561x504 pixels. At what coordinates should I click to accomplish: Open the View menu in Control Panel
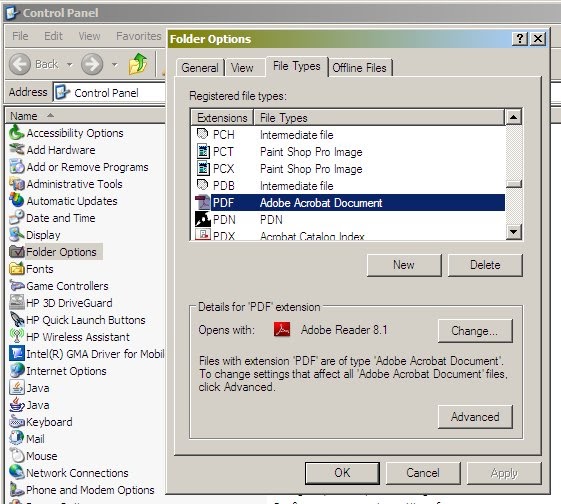89,36
